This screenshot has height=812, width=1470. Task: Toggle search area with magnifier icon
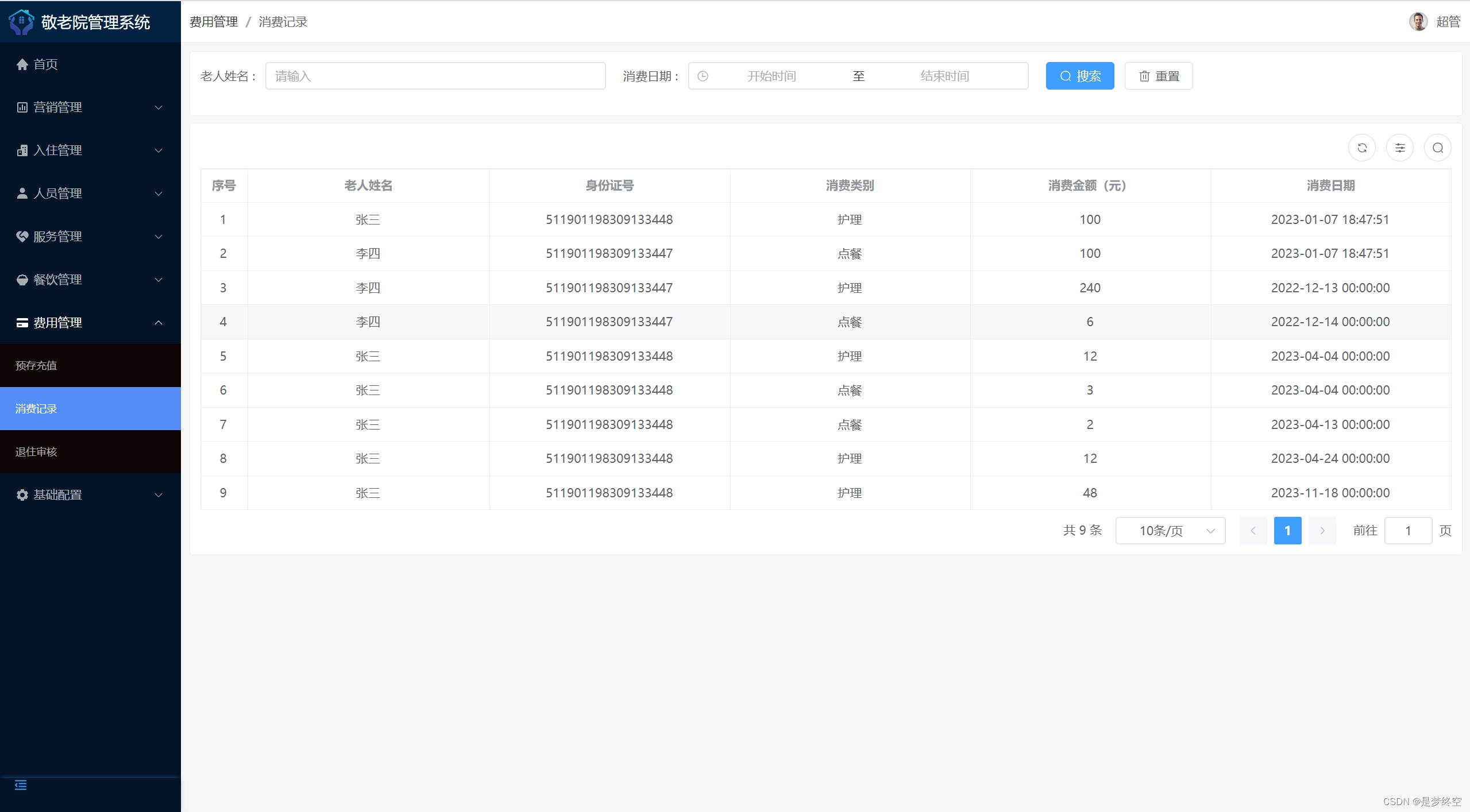(1438, 148)
